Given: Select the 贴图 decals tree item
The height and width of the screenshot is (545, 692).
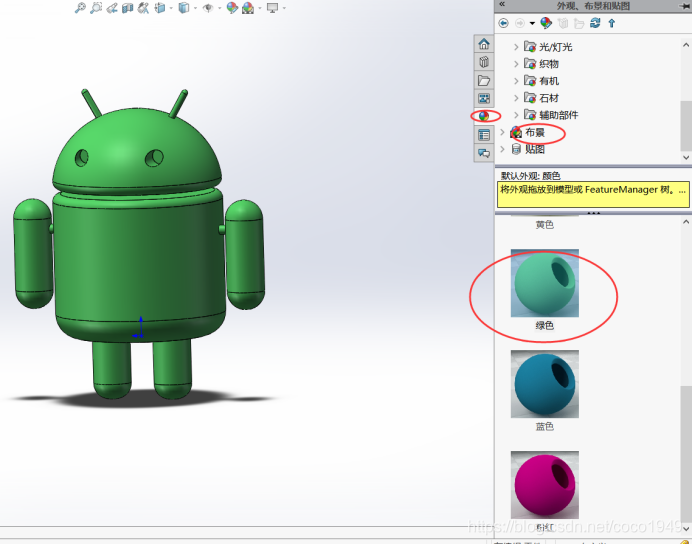Looking at the screenshot, I should tap(535, 149).
